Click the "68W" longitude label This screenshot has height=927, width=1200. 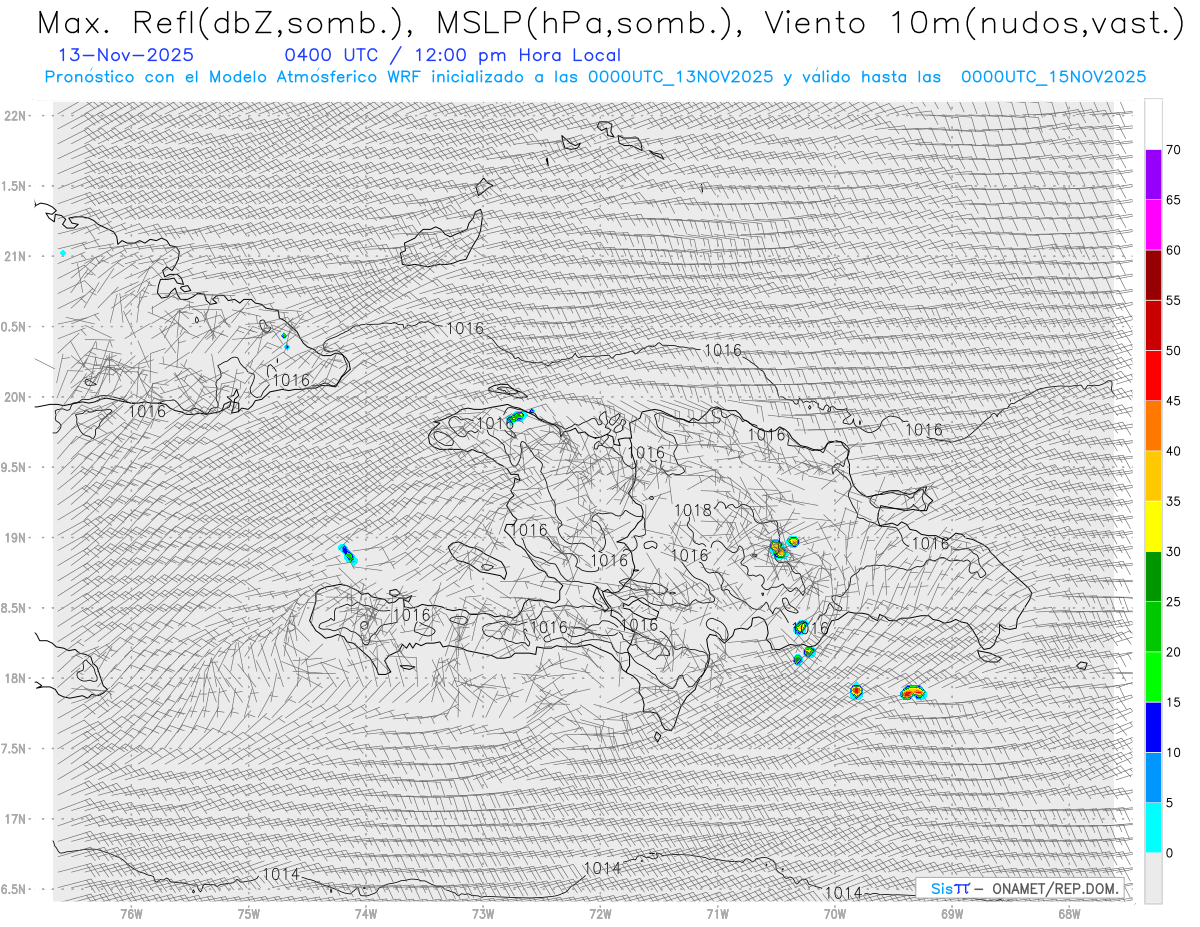click(1069, 913)
